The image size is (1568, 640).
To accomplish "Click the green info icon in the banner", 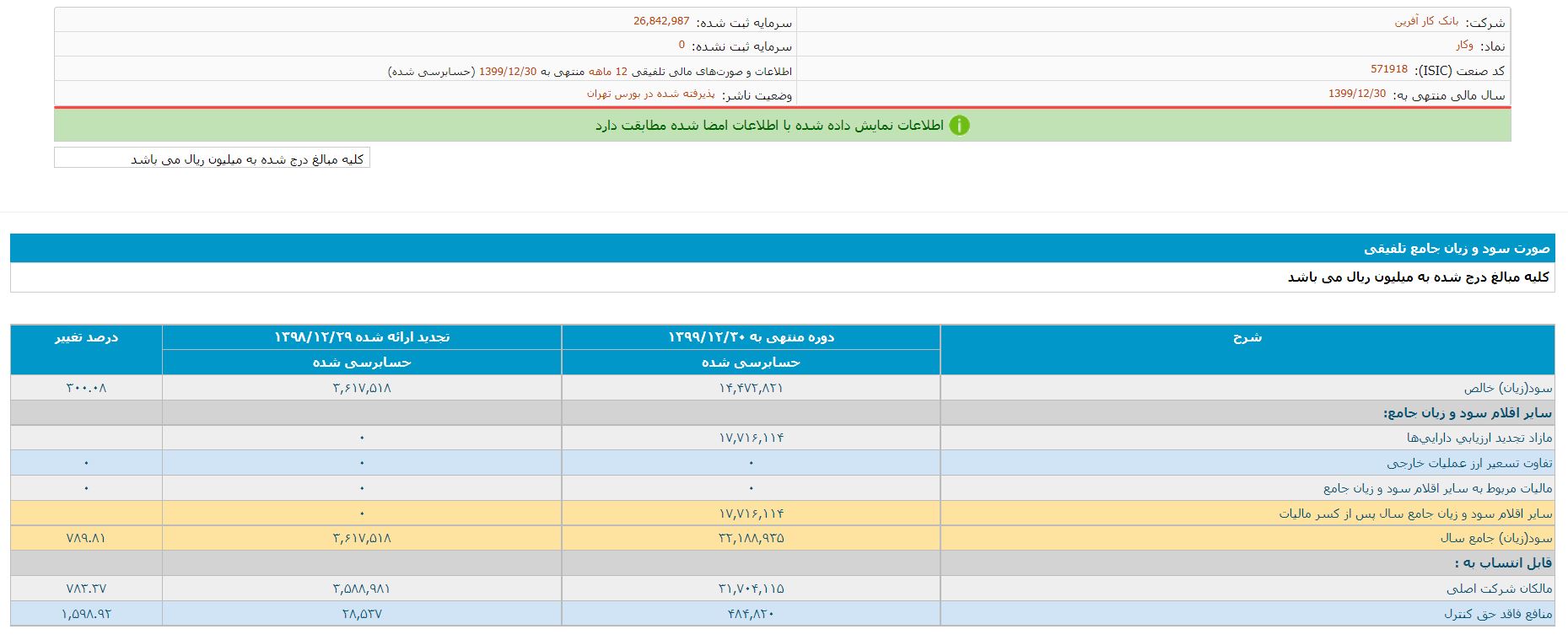I will pyautogui.click(x=959, y=126).
